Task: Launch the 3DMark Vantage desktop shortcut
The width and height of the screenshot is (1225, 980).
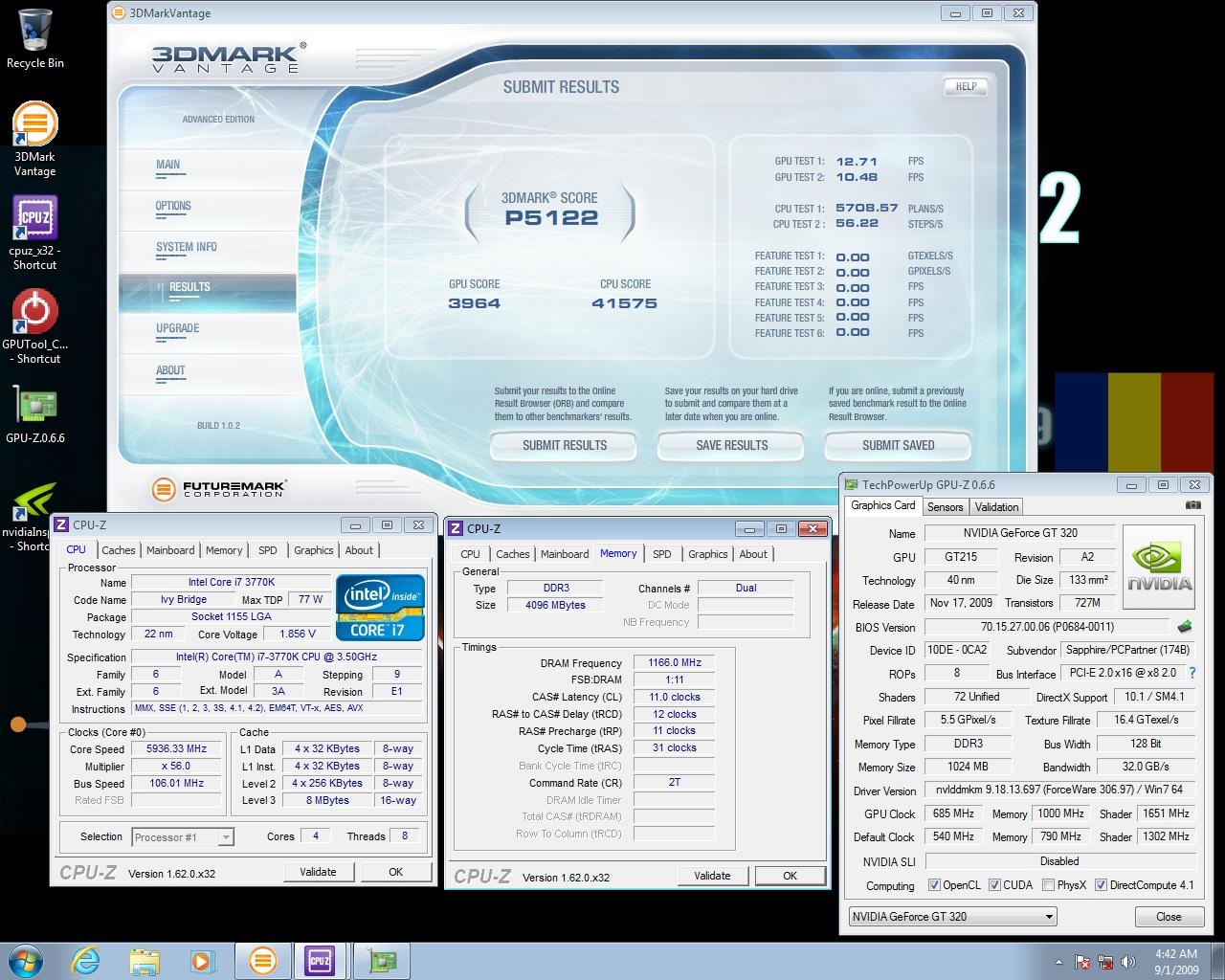Action: 34,139
